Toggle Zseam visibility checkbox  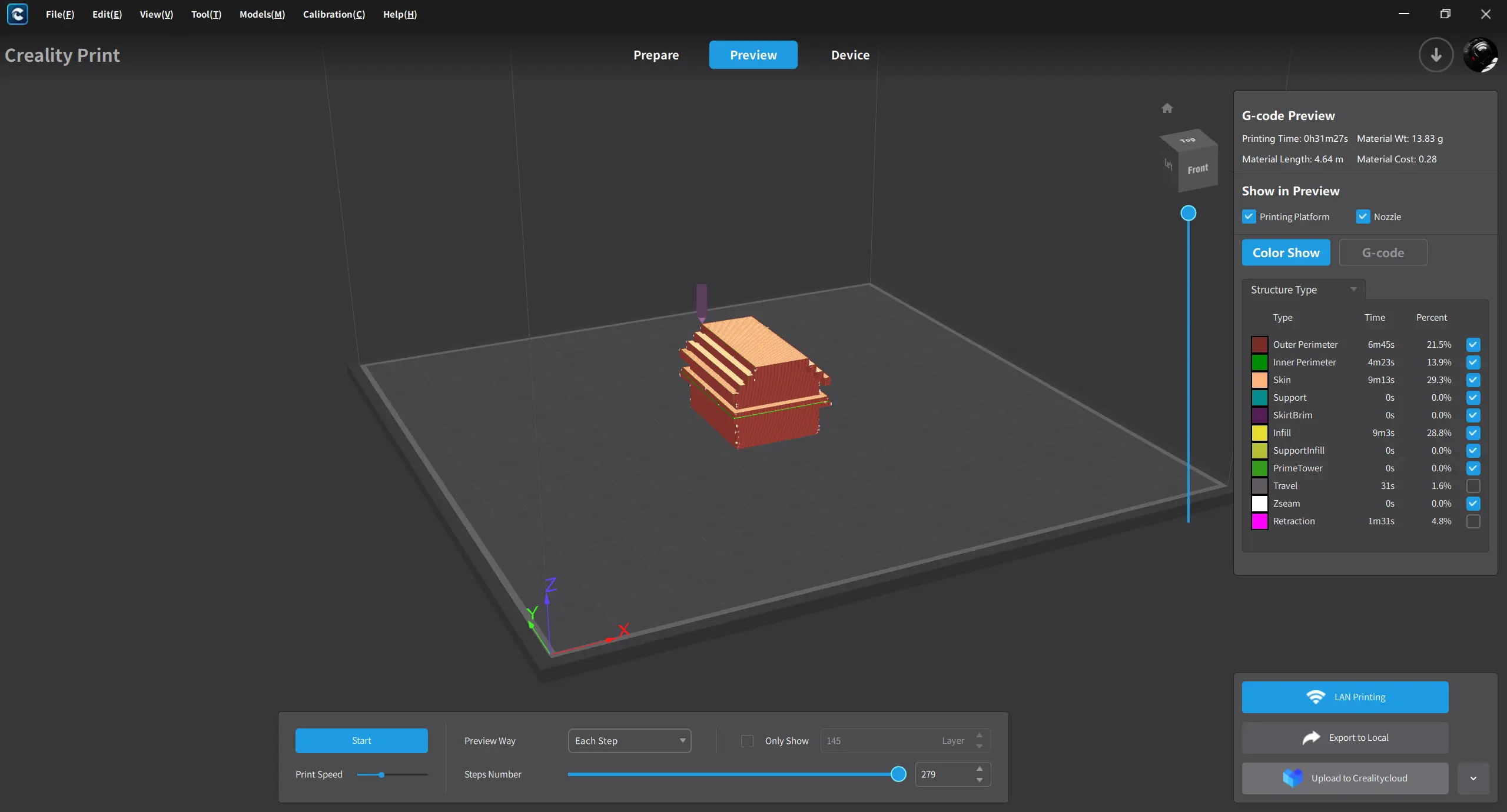tap(1473, 504)
